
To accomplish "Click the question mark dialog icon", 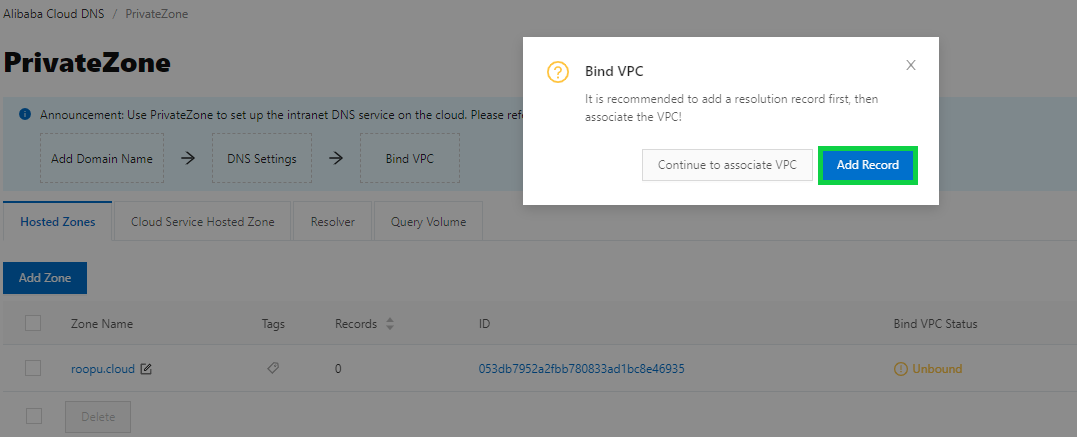I will 557,72.
